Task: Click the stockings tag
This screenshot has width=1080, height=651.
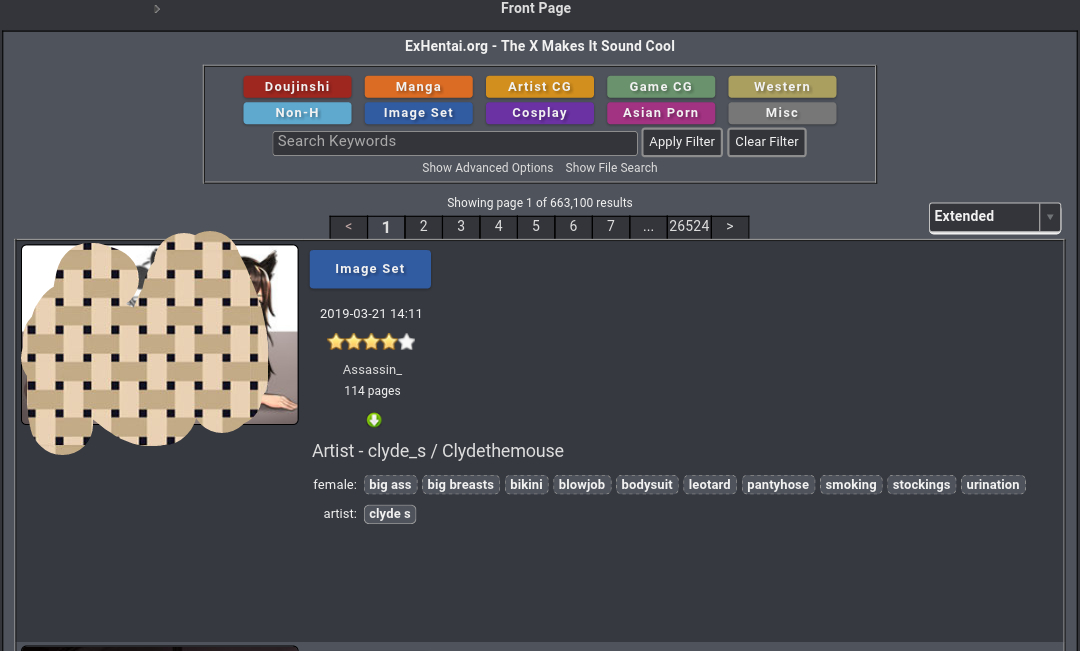Action: click(922, 485)
